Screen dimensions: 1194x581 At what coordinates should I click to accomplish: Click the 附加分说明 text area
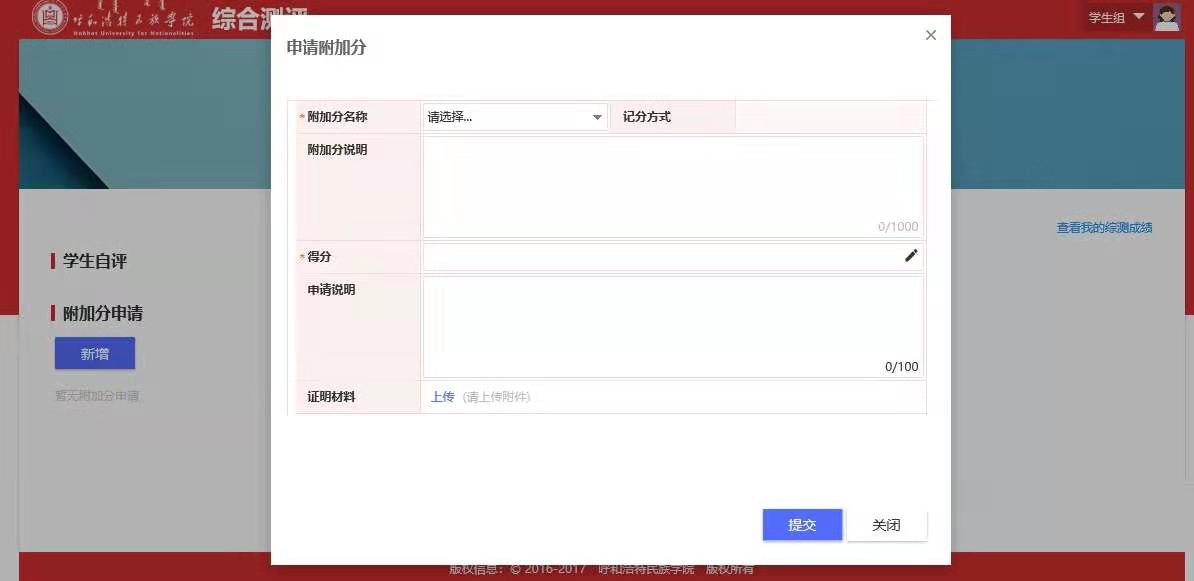pyautogui.click(x=672, y=186)
